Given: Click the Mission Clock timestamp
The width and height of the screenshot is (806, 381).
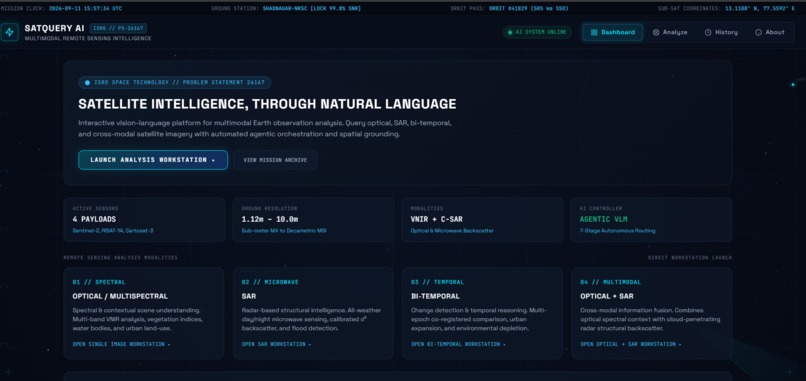Looking at the screenshot, I should (85, 9).
